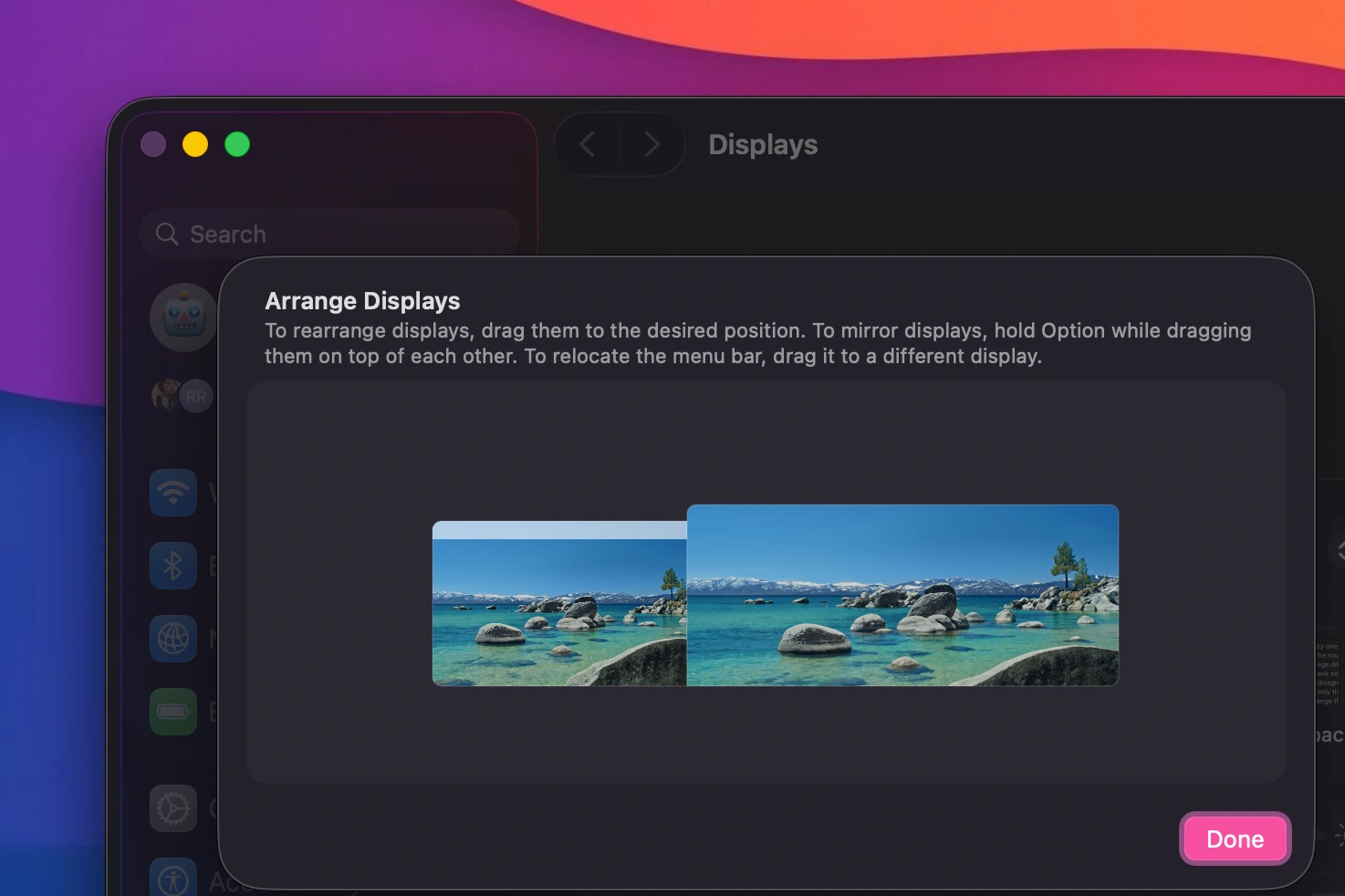1345x896 pixels.
Task: Click the "Arrange Displays" heading
Action: point(362,301)
